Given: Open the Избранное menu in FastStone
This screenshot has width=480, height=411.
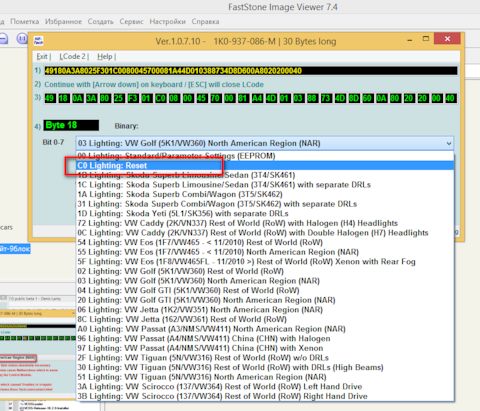Looking at the screenshot, I should coord(63,21).
